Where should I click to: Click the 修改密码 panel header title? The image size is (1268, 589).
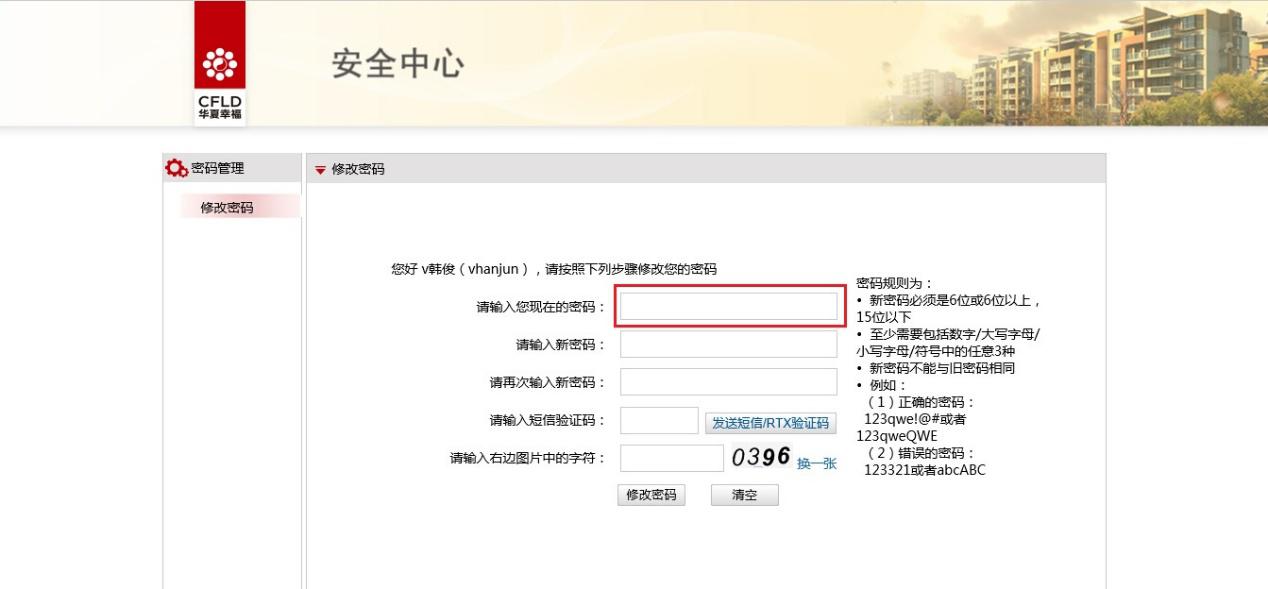[x=358, y=170]
